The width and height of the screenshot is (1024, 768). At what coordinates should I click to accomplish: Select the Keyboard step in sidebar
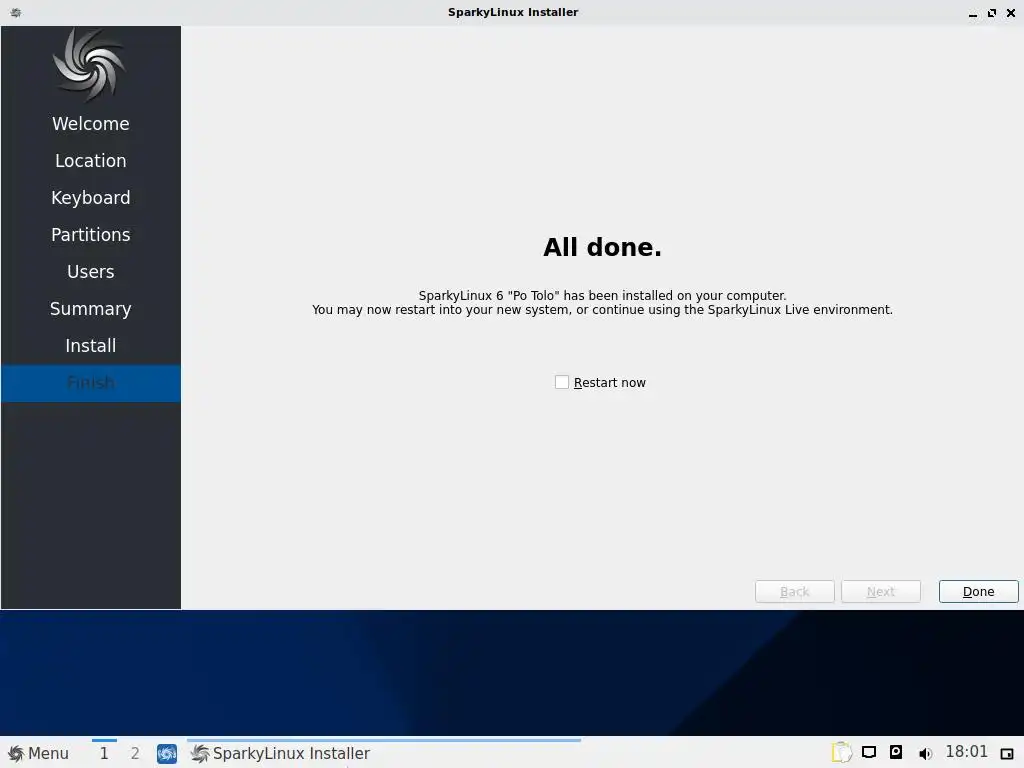pos(91,198)
